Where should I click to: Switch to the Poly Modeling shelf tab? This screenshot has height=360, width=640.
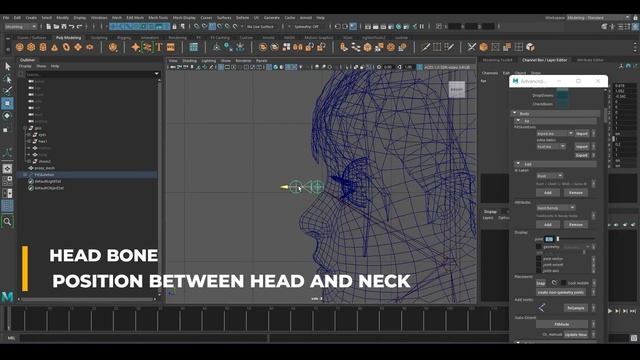click(69, 38)
